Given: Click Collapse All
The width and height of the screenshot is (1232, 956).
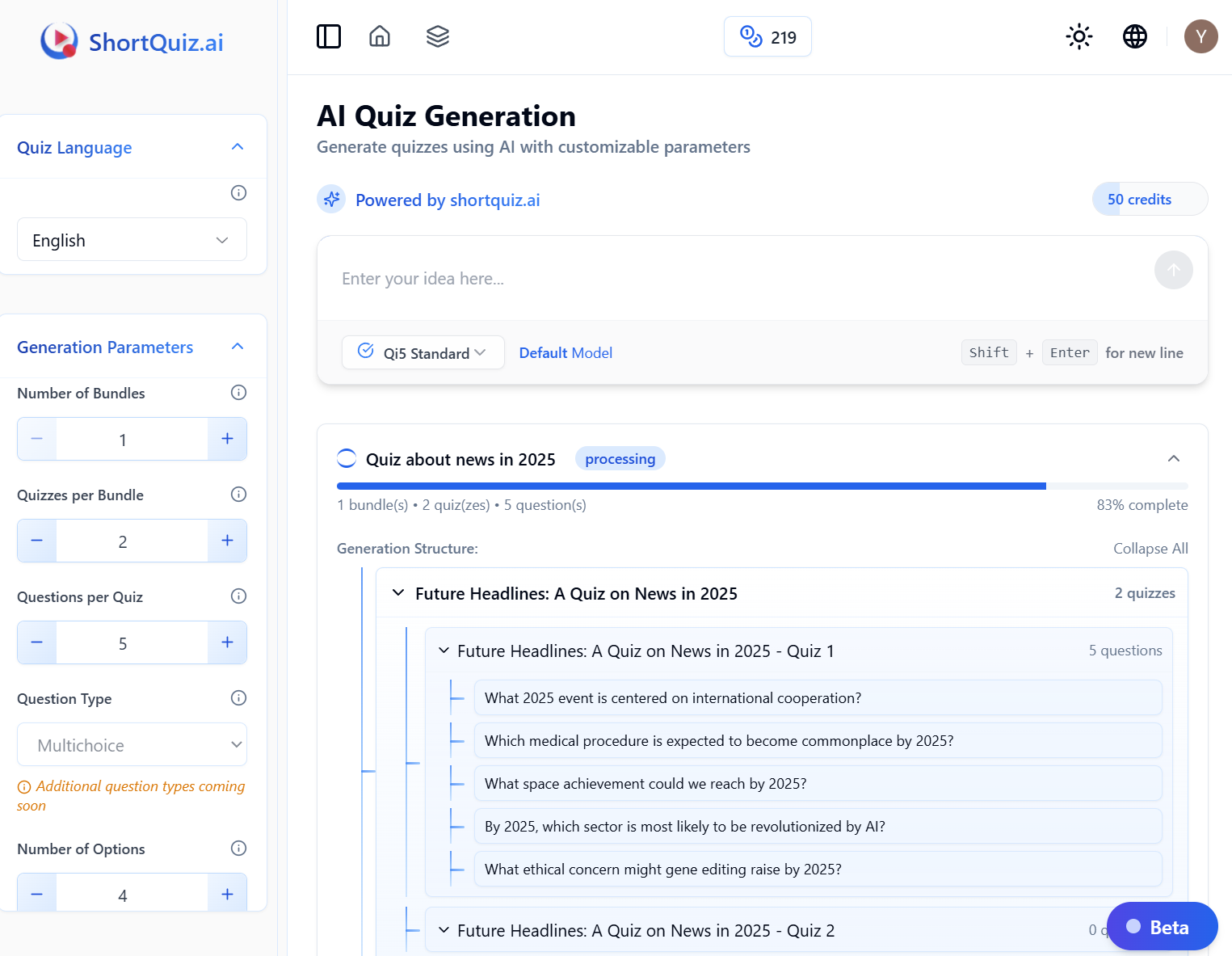Looking at the screenshot, I should click(1150, 548).
